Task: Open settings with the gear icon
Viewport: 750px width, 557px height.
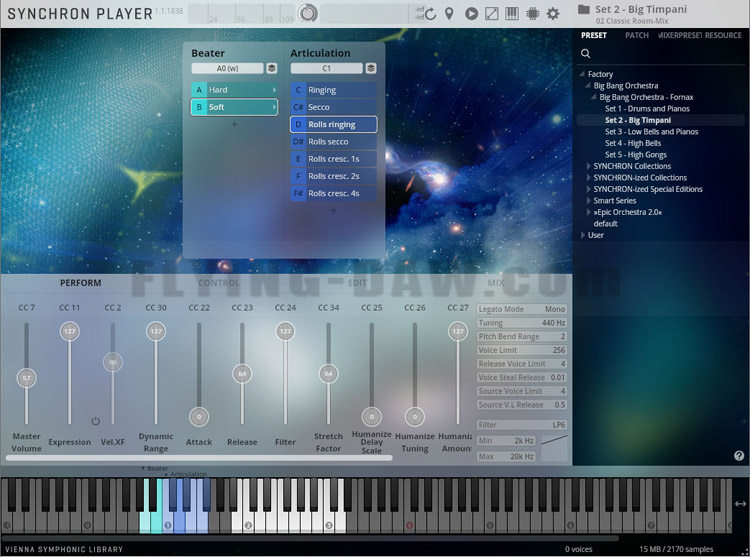Action: tap(552, 14)
